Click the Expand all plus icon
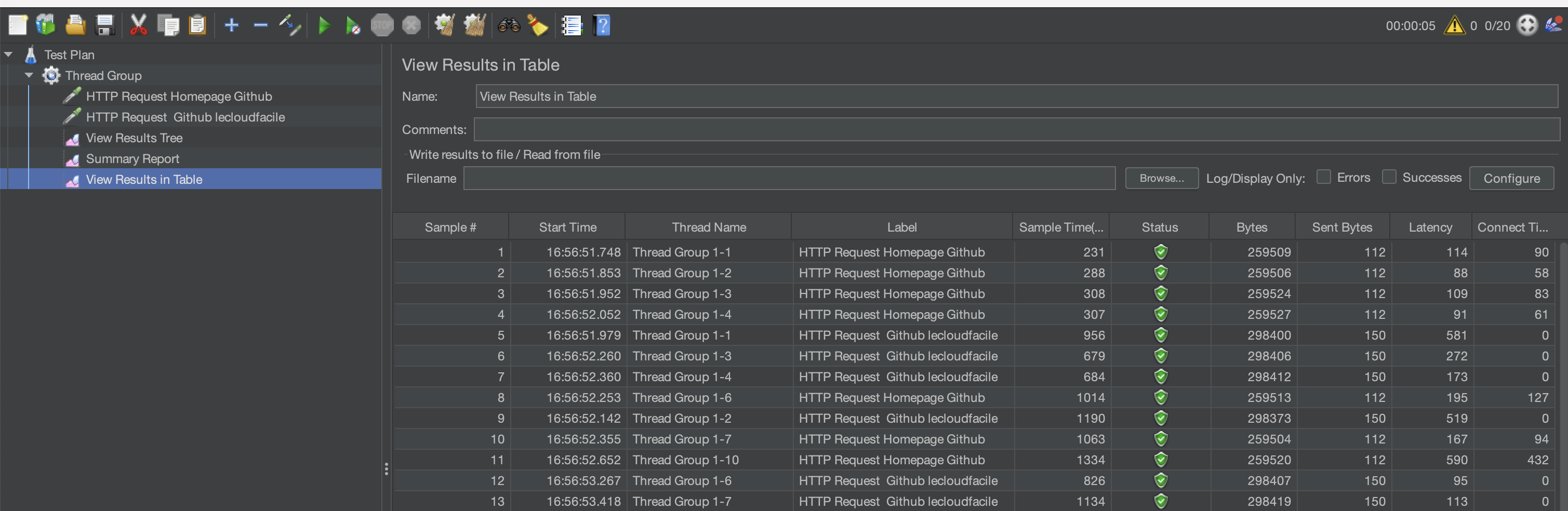Screen dimensions: 1568x511 (x=231, y=25)
